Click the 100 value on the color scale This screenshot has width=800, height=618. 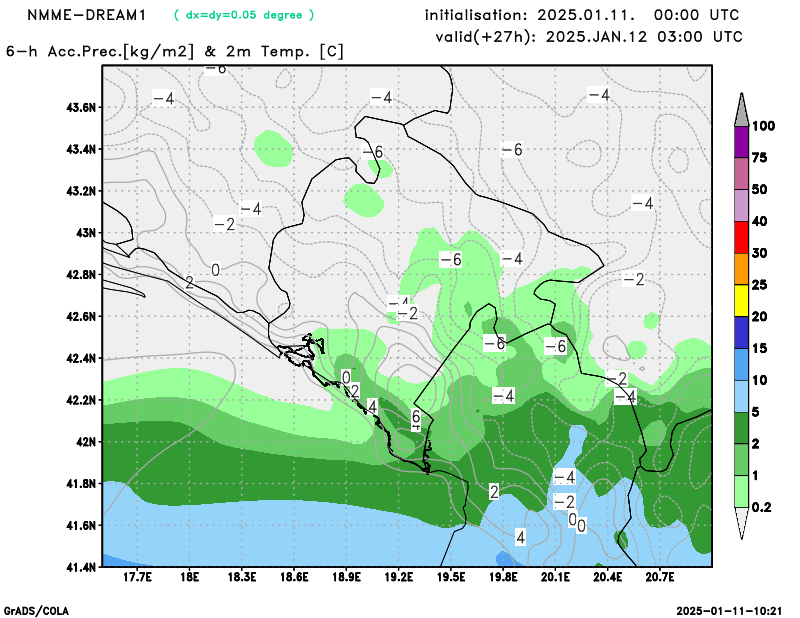pos(764,126)
